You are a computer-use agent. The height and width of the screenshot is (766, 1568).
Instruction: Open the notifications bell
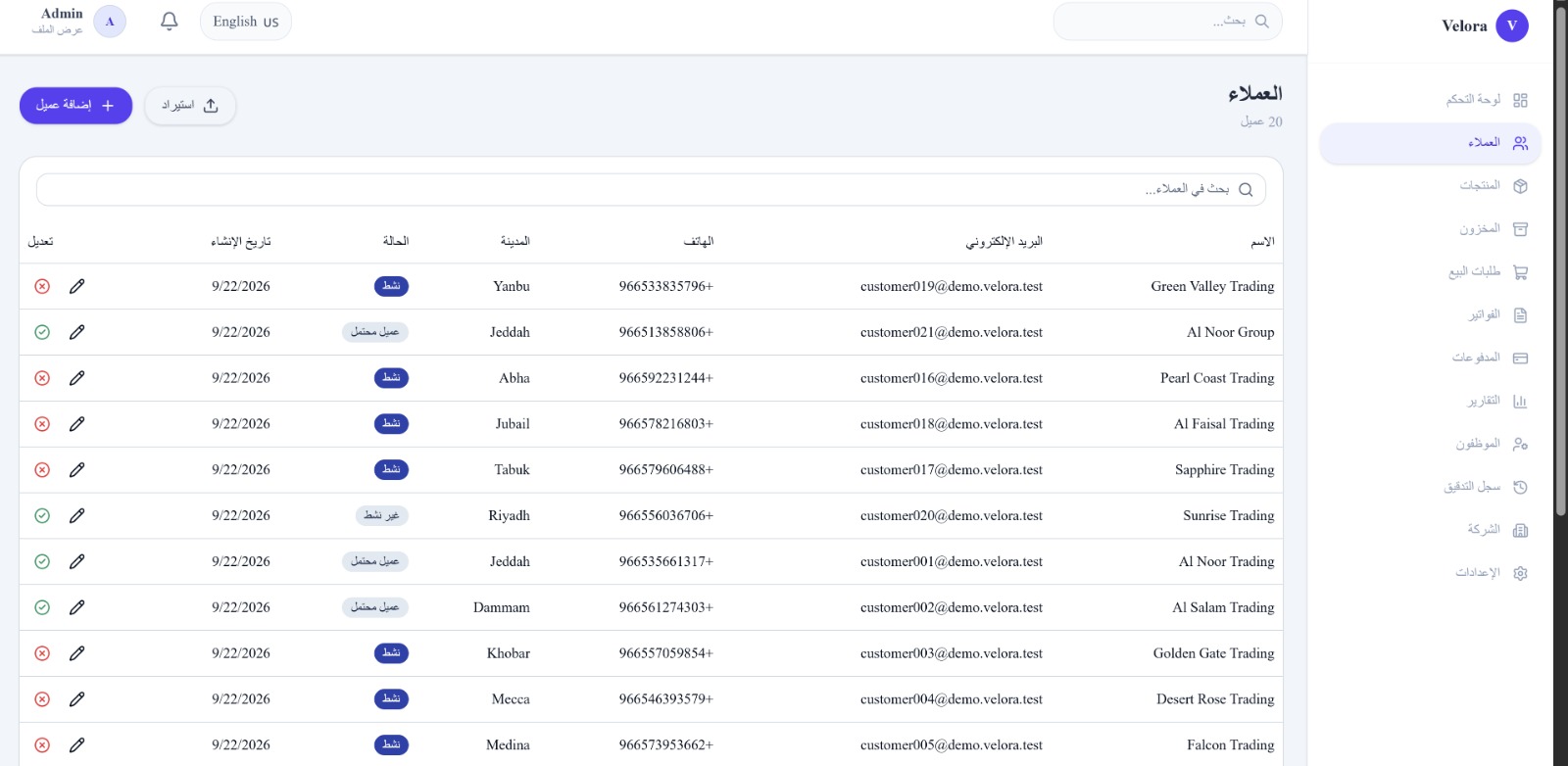coord(169,22)
